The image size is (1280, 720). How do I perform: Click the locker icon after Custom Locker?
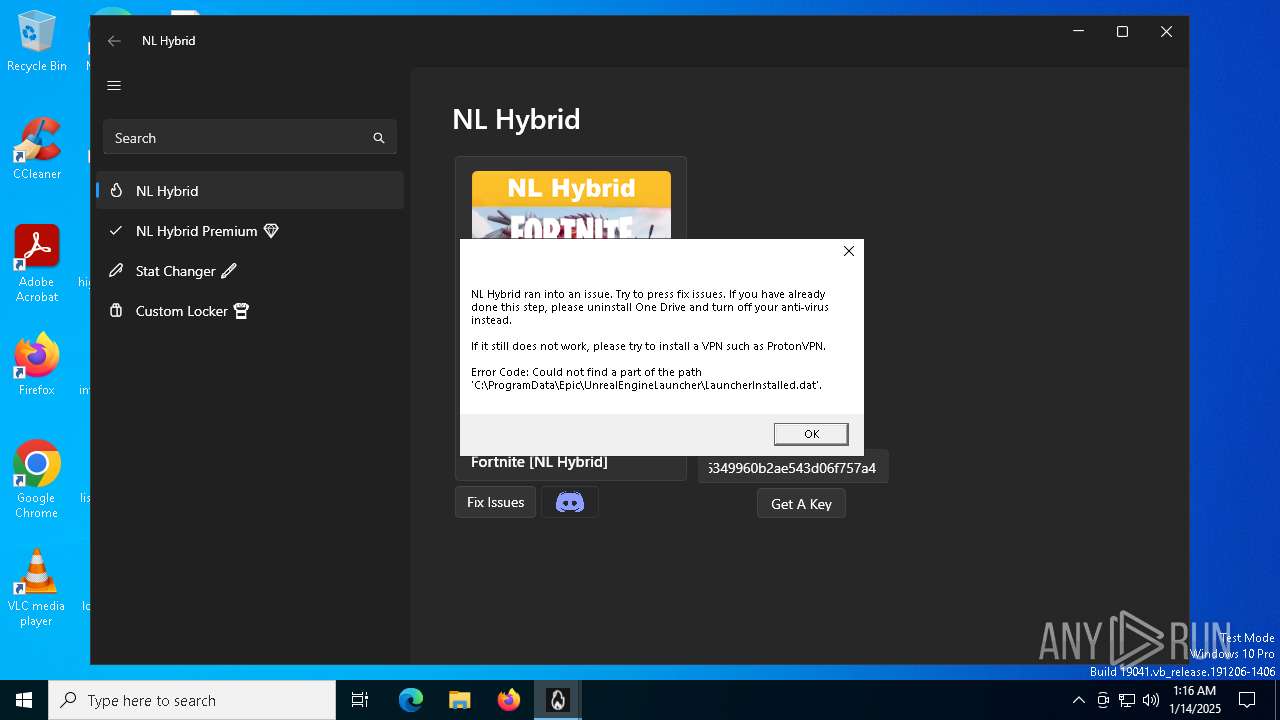(x=241, y=311)
